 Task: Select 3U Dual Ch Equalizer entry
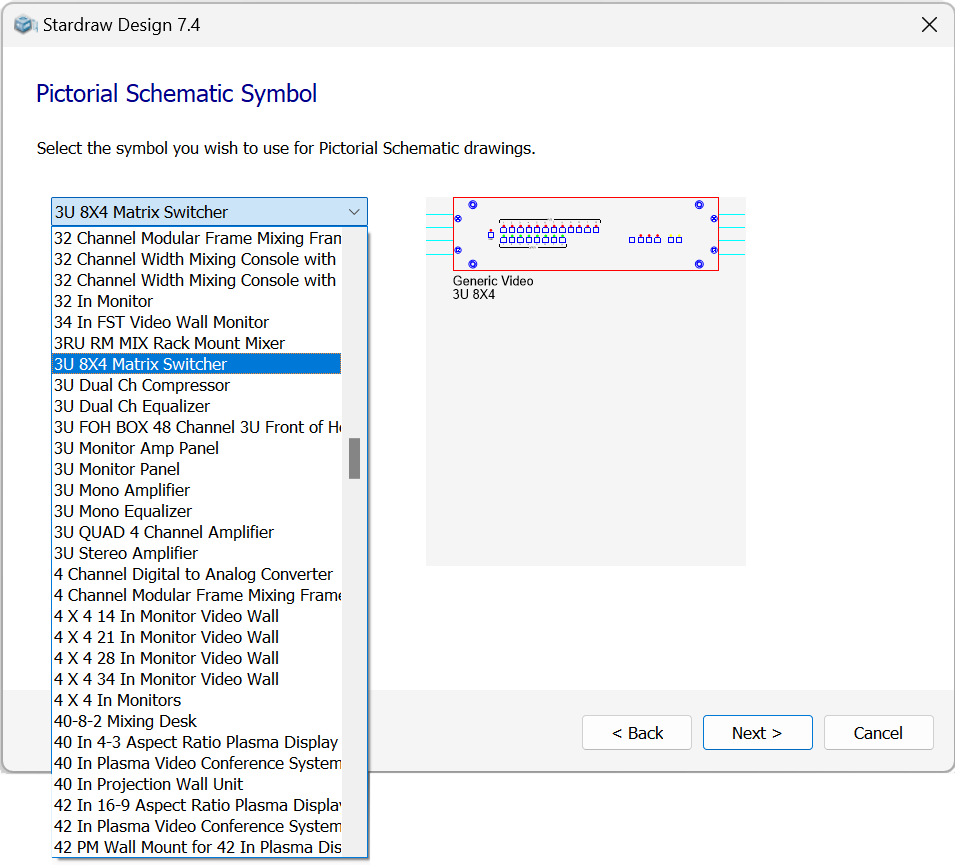point(197,406)
